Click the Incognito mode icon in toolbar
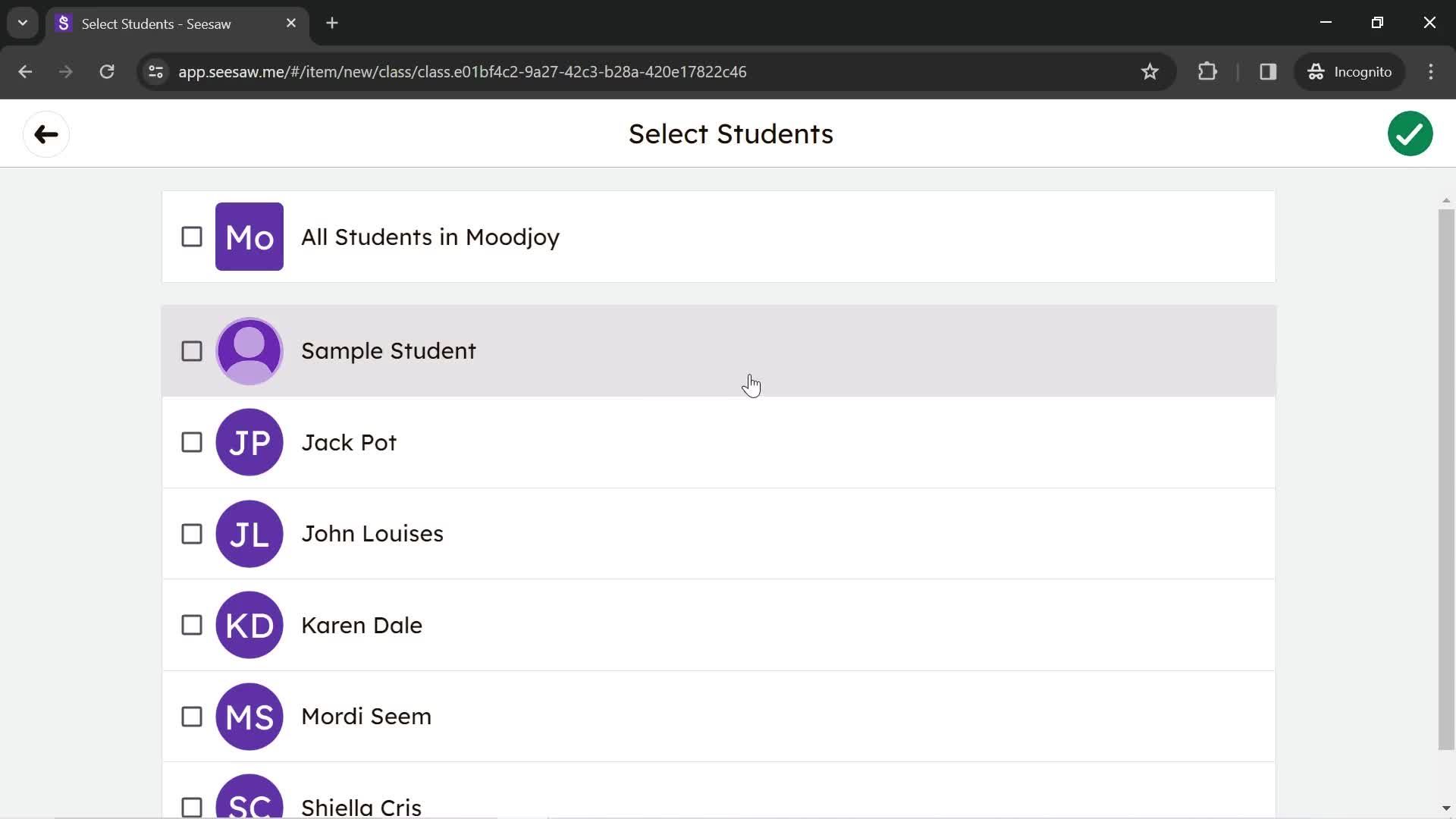The image size is (1456, 819). click(x=1316, y=72)
